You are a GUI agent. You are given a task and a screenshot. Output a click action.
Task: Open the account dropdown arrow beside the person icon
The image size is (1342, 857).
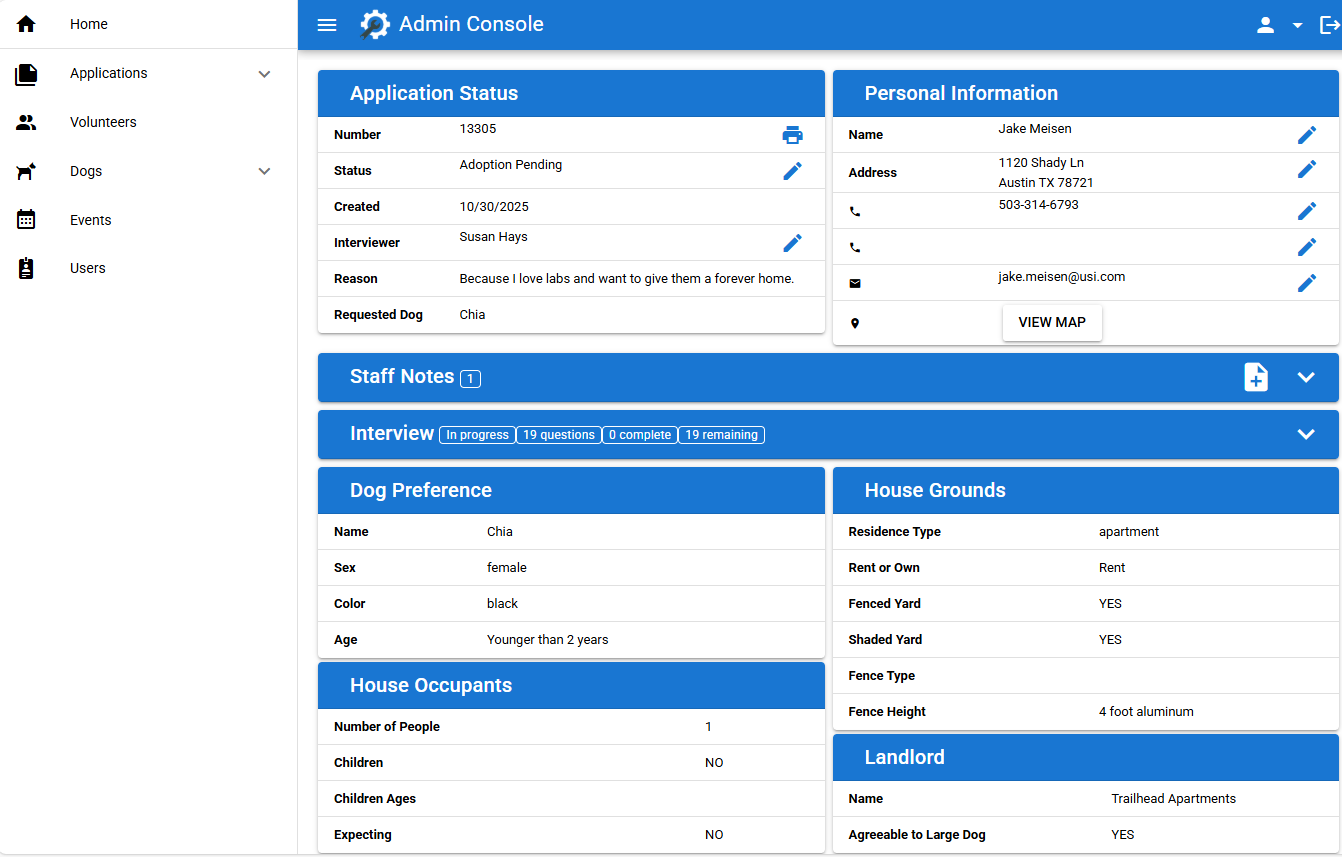pos(1296,24)
